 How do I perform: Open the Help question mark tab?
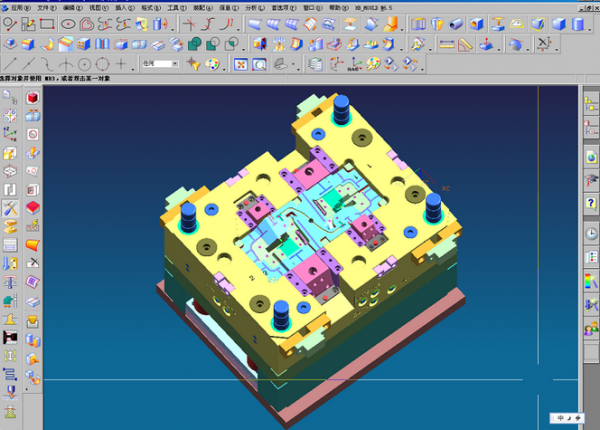[x=591, y=203]
